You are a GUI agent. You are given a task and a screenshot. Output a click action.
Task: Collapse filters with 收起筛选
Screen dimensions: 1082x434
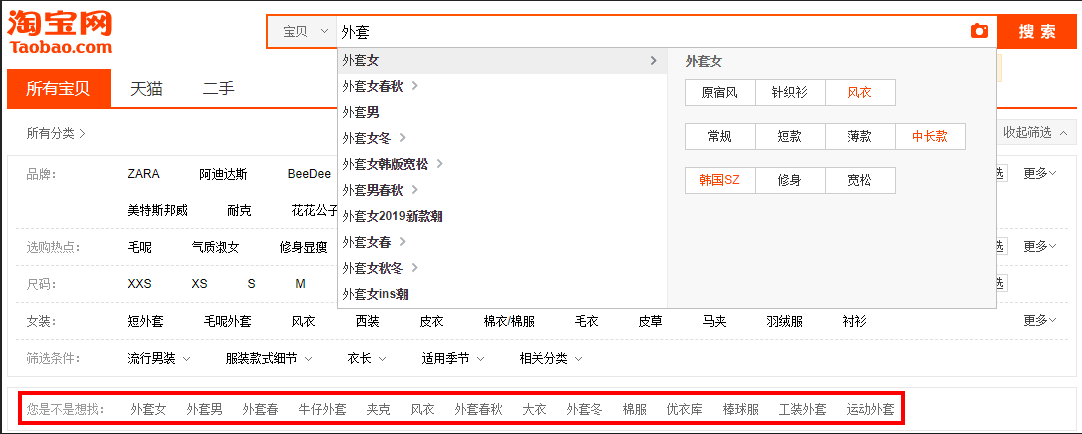click(x=1034, y=132)
